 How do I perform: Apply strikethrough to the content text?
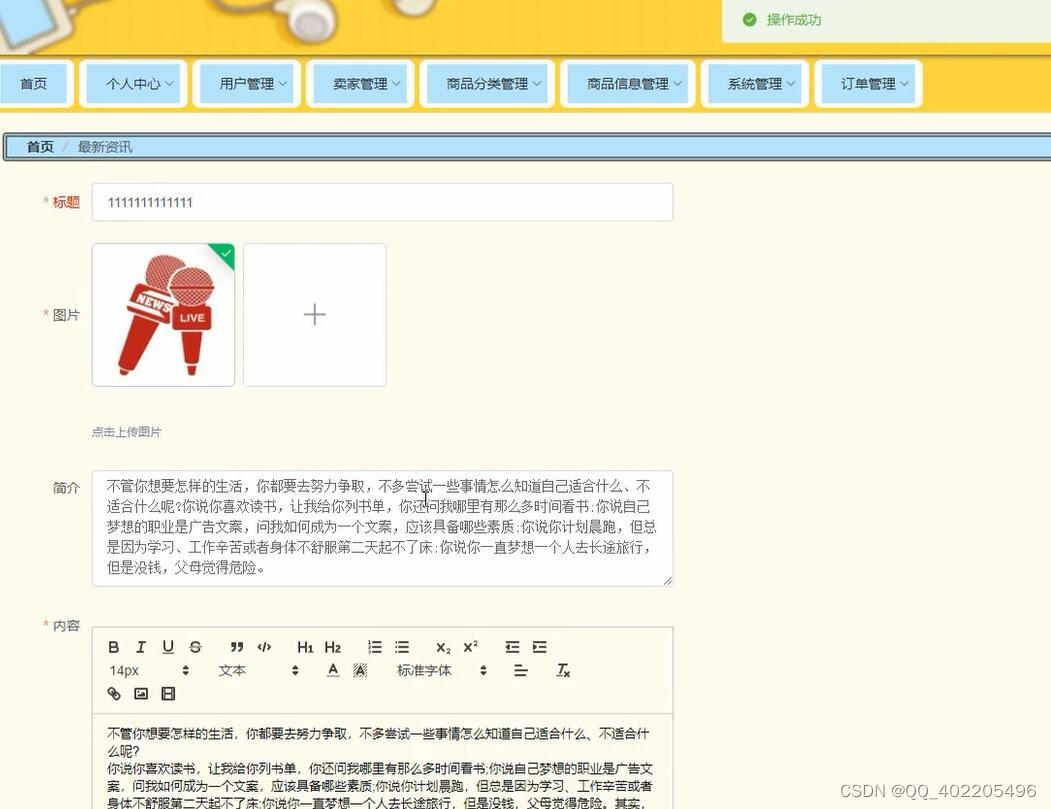pos(195,647)
